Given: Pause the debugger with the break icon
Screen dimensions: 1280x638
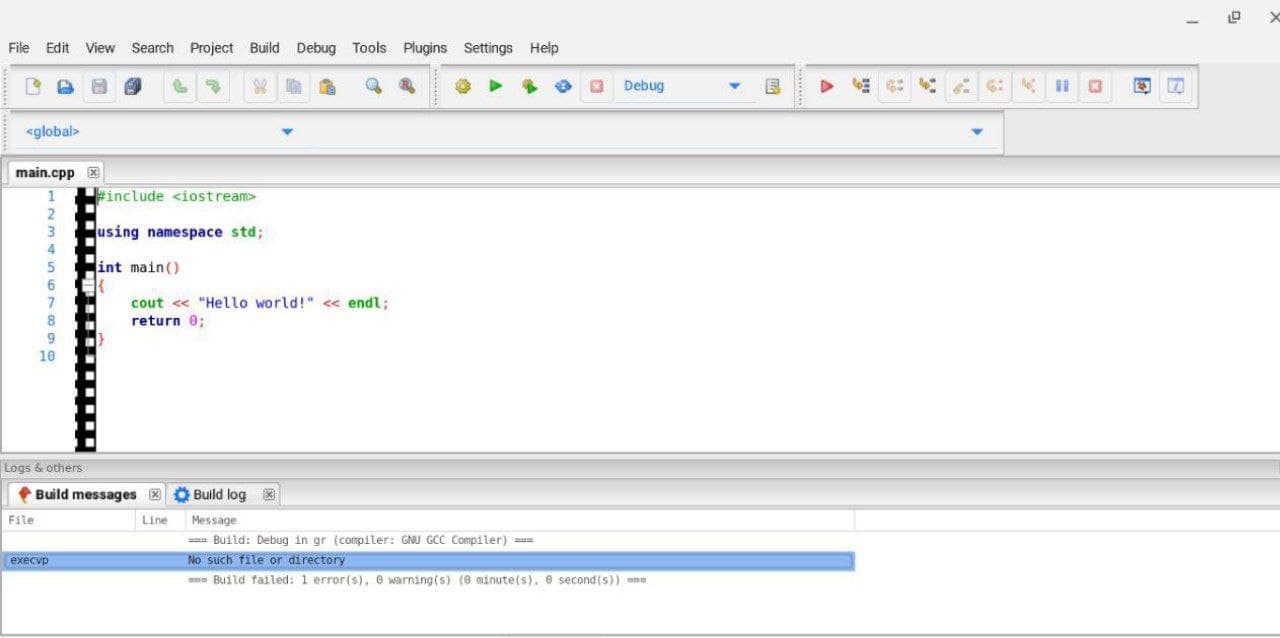Looking at the screenshot, I should pyautogui.click(x=1062, y=86).
